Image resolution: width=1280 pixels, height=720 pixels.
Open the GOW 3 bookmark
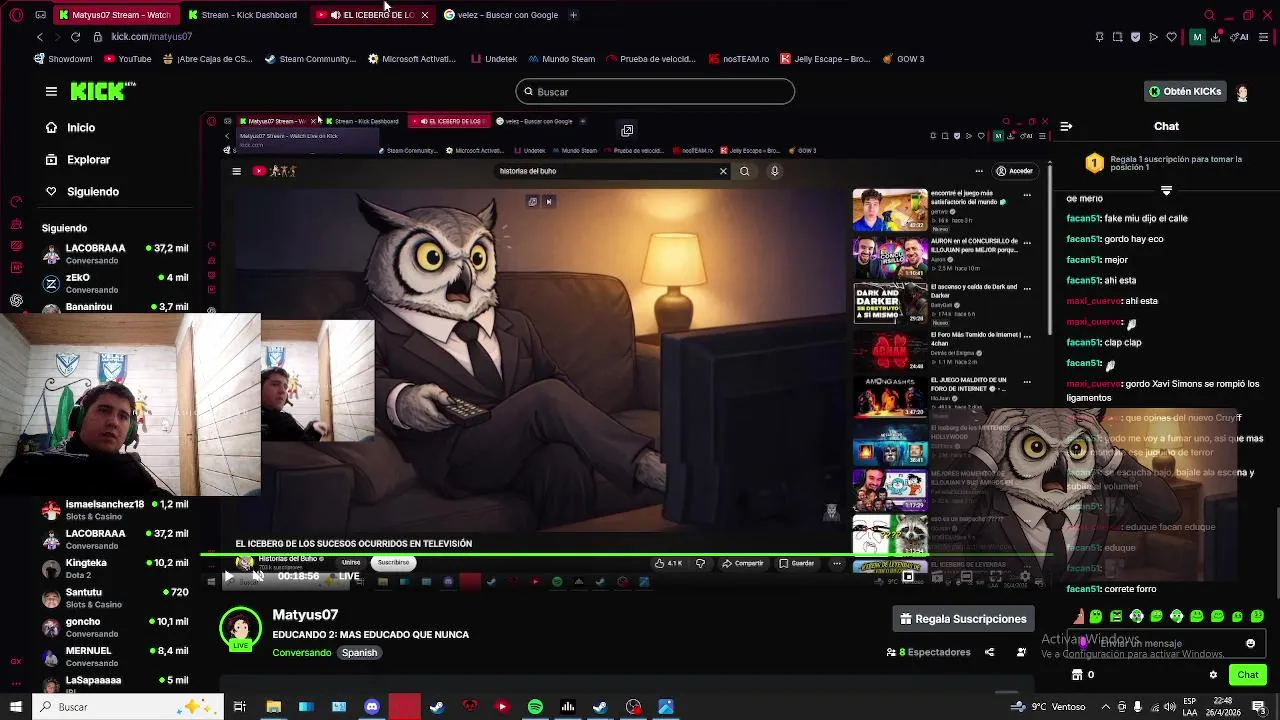coord(903,59)
